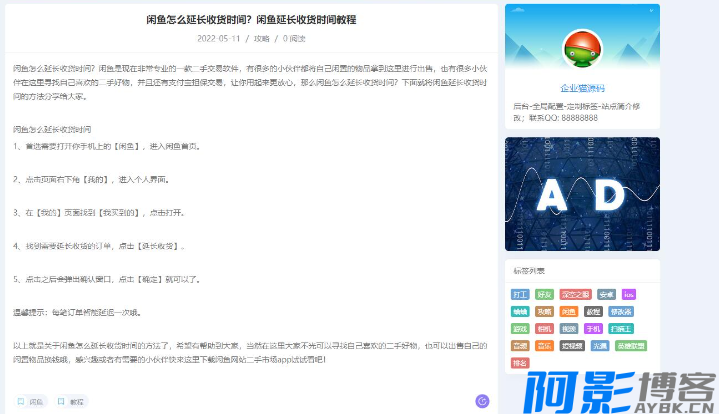Select the 视频 tag
This screenshot has width=719, height=416.
click(x=569, y=328)
